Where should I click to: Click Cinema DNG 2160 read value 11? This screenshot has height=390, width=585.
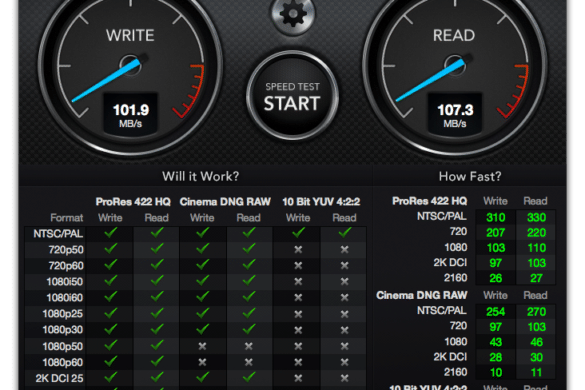point(536,372)
